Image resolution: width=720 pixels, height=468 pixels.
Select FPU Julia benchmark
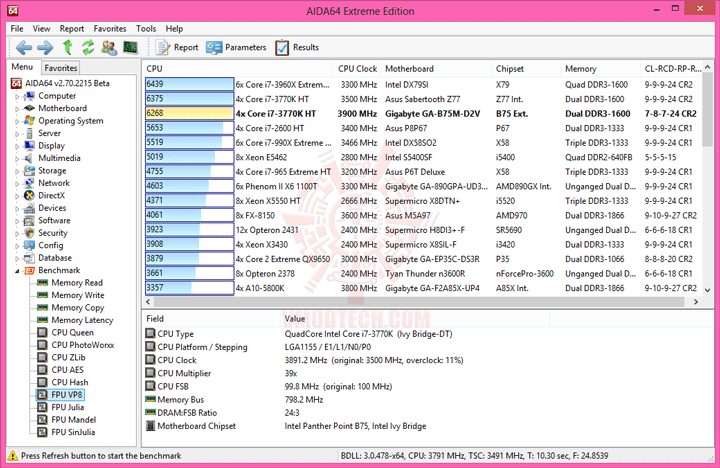(x=68, y=407)
